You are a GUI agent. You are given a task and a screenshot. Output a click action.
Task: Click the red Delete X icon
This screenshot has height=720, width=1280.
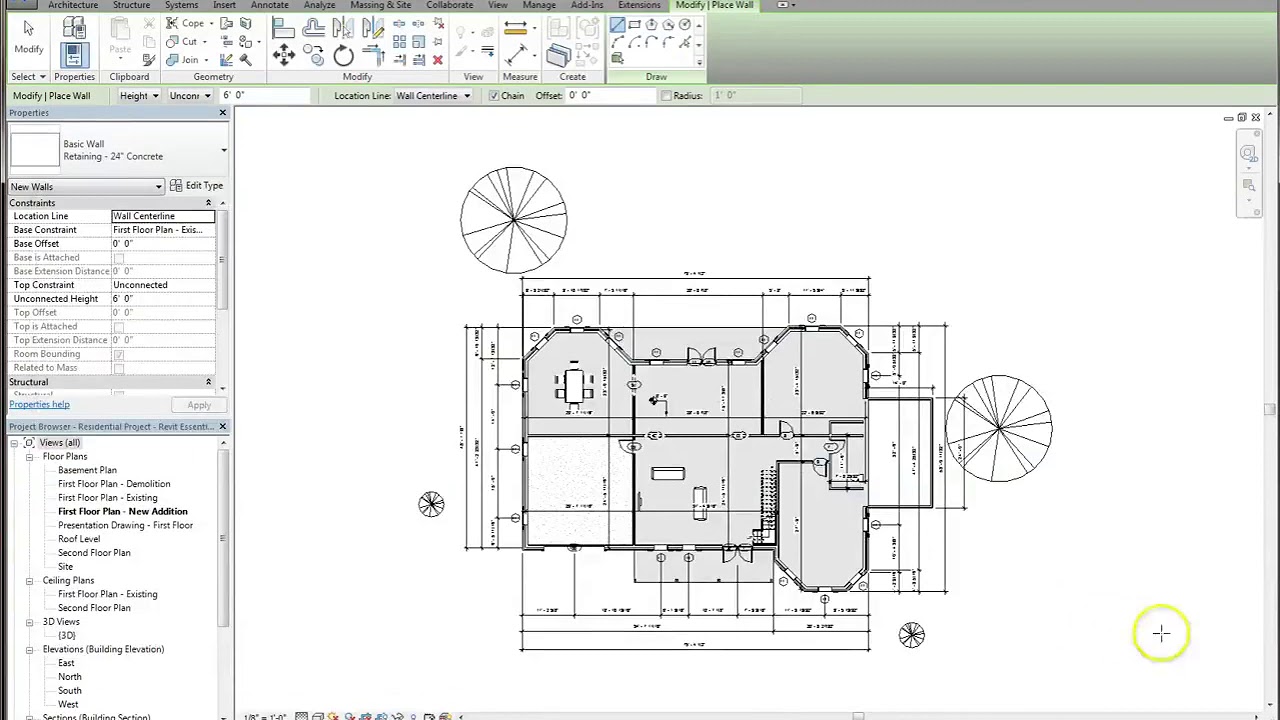[x=438, y=60]
